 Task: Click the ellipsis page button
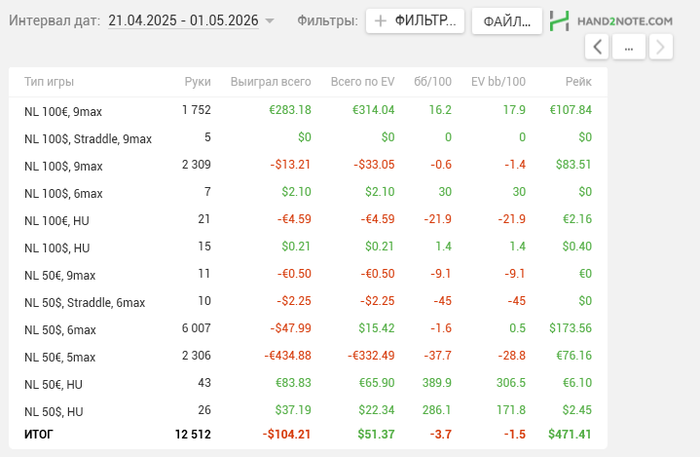pos(628,46)
